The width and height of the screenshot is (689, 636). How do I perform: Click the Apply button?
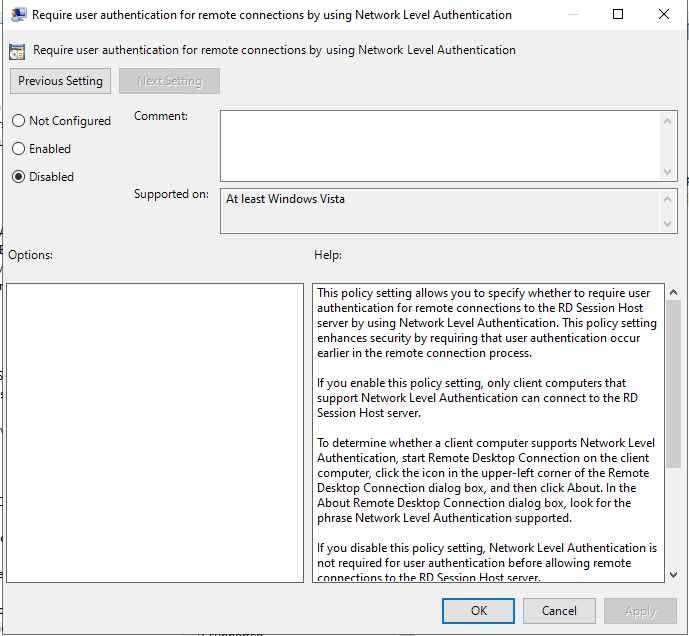(640, 611)
